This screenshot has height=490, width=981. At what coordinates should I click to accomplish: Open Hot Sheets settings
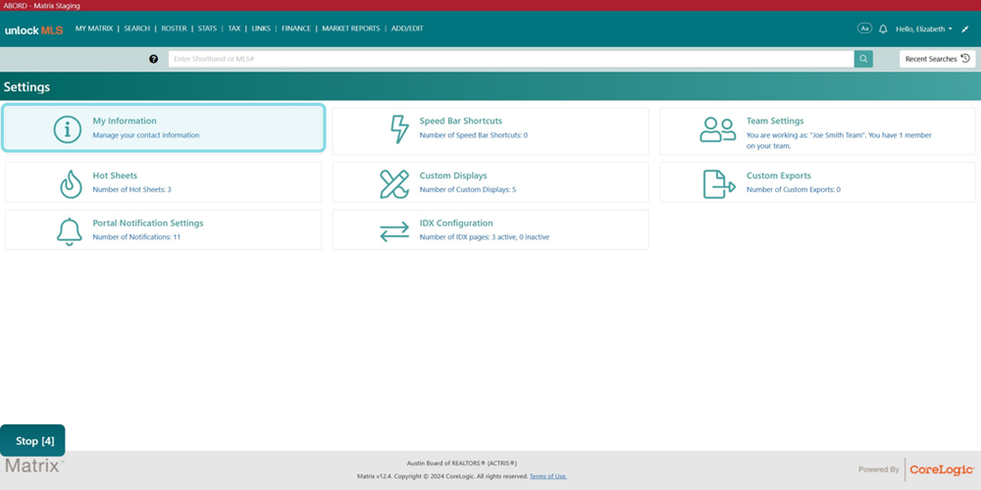pyautogui.click(x=115, y=176)
